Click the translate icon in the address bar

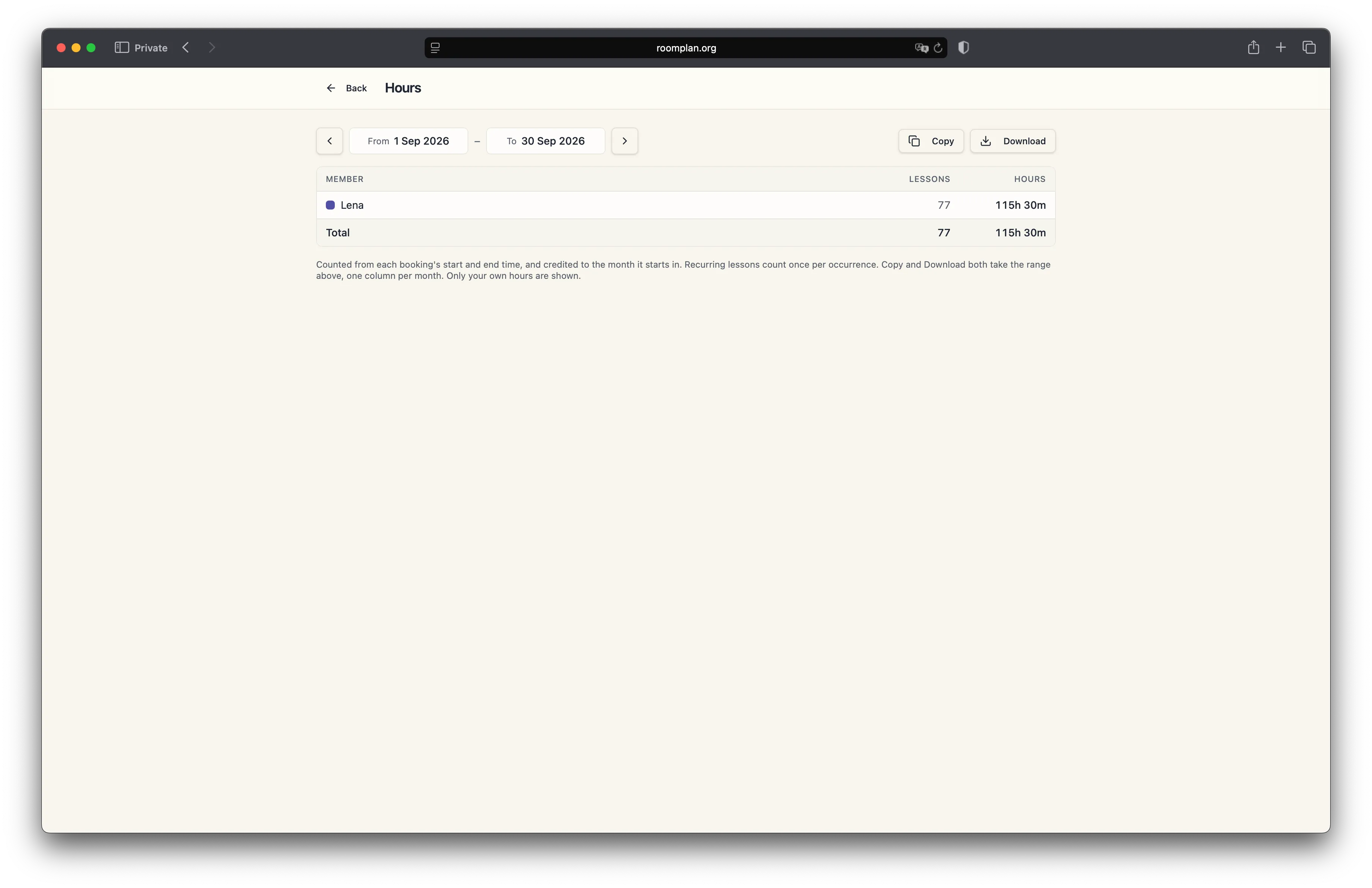tap(921, 48)
